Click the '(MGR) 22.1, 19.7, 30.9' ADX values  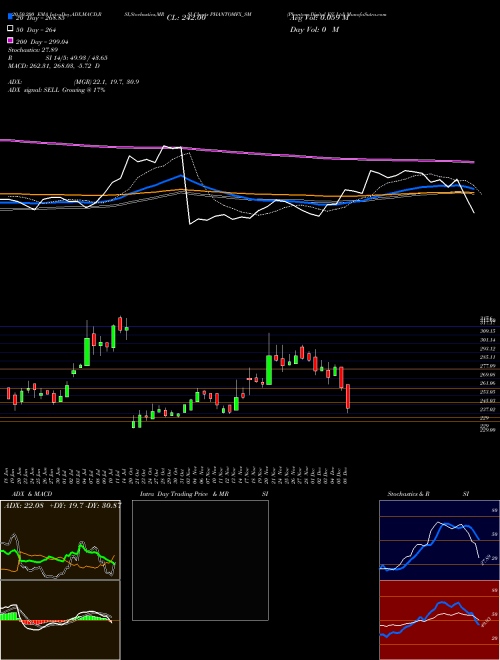click(106, 82)
